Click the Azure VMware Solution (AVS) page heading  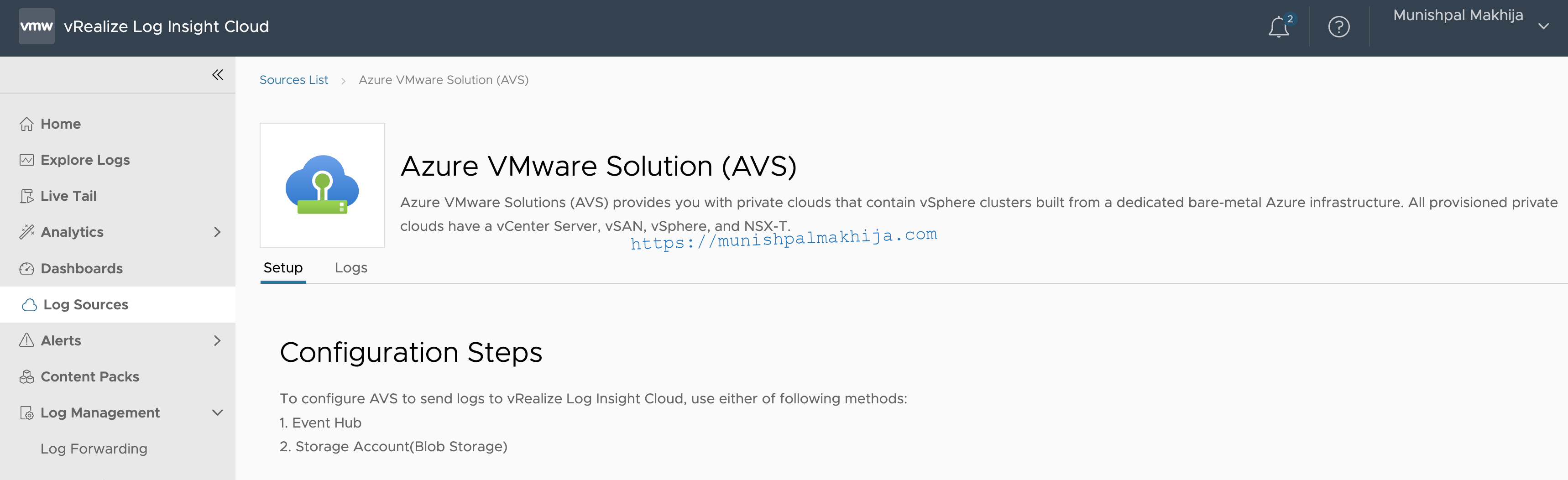[598, 166]
